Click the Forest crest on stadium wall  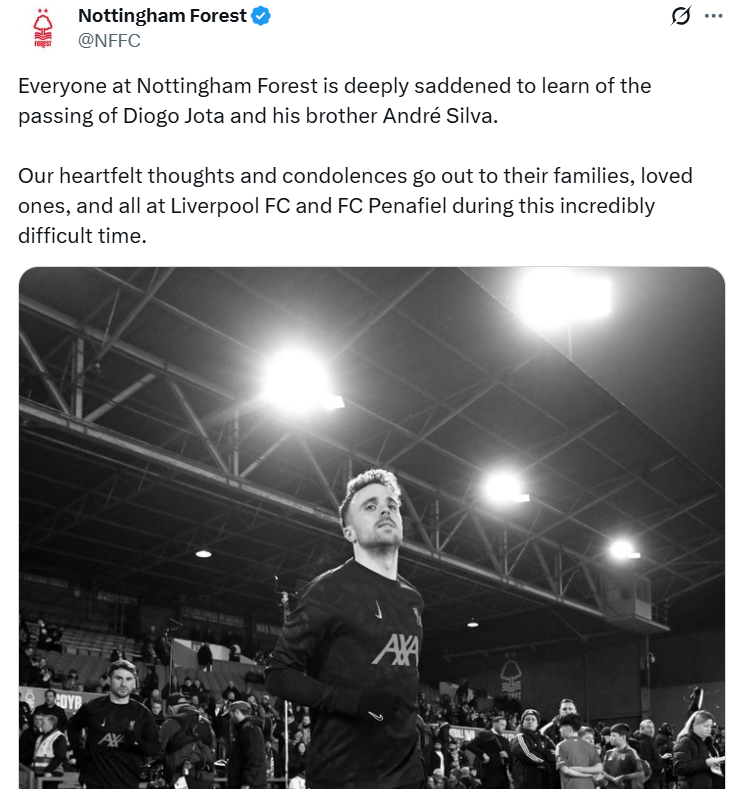pyautogui.click(x=511, y=677)
